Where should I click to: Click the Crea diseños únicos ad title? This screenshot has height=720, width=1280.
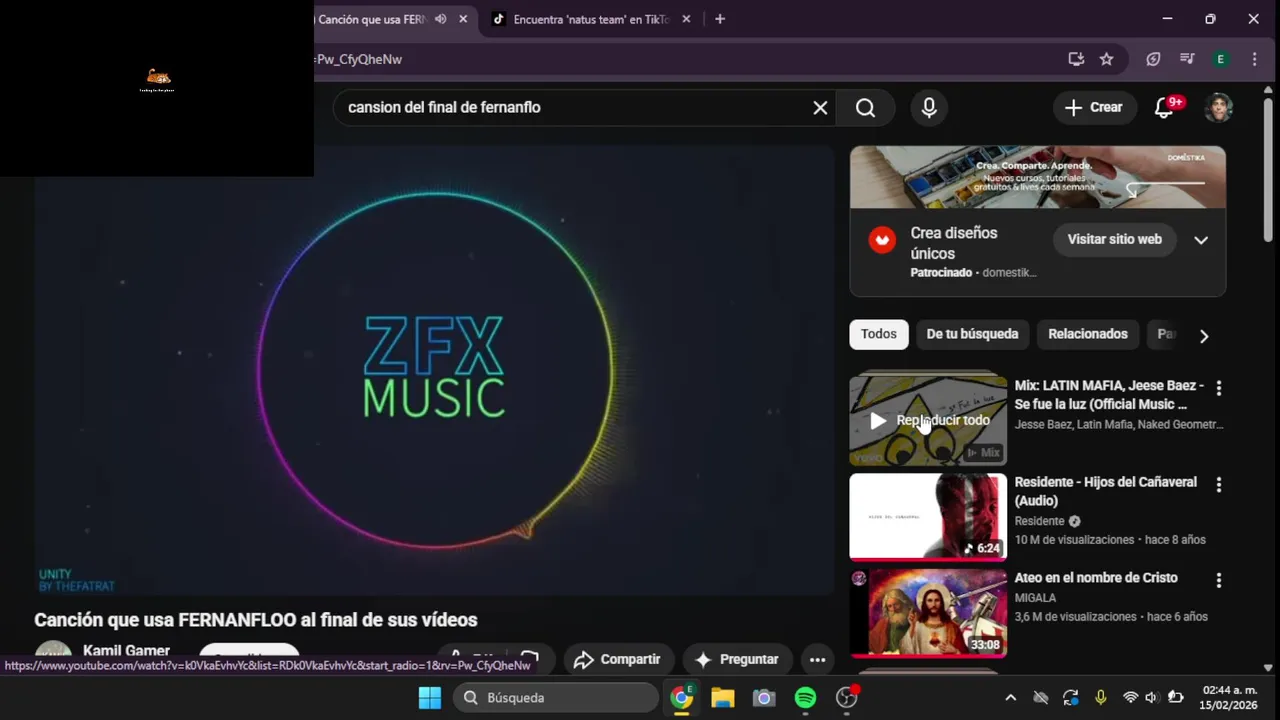click(x=954, y=243)
